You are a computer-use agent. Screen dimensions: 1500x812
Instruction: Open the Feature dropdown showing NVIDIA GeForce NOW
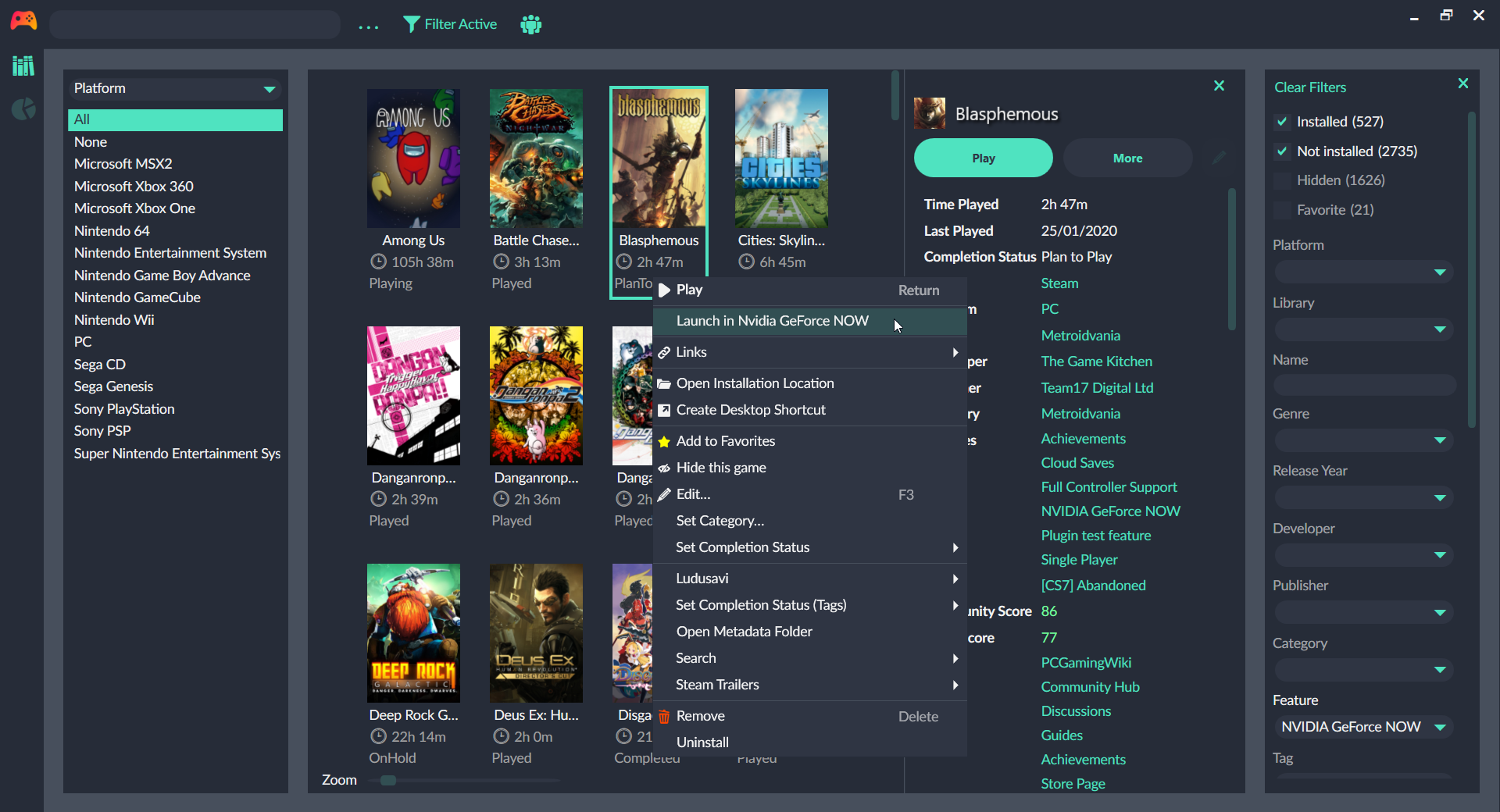pos(1364,727)
